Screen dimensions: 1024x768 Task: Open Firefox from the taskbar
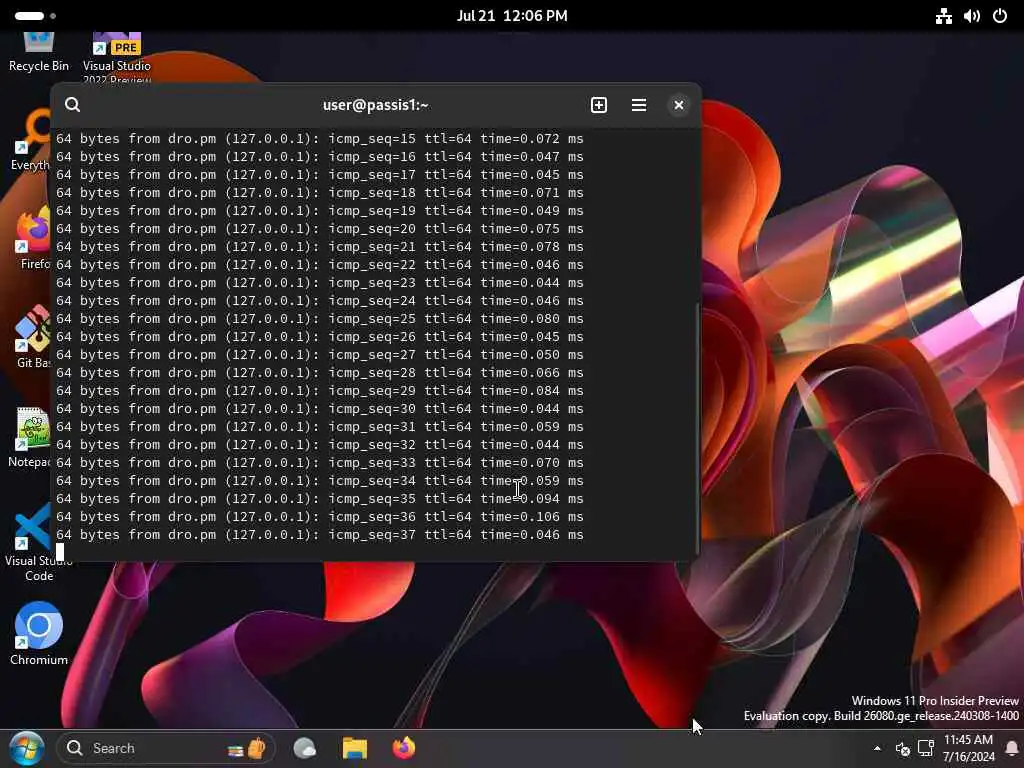(x=404, y=748)
